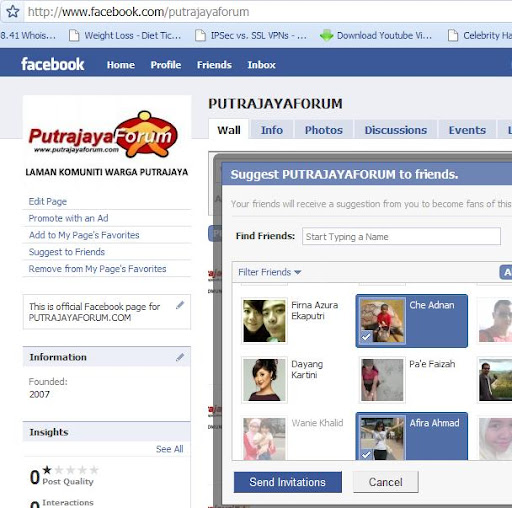Screen dimensions: 512x508
Task: Click the bookmark star icon in address bar
Action: (13, 12)
